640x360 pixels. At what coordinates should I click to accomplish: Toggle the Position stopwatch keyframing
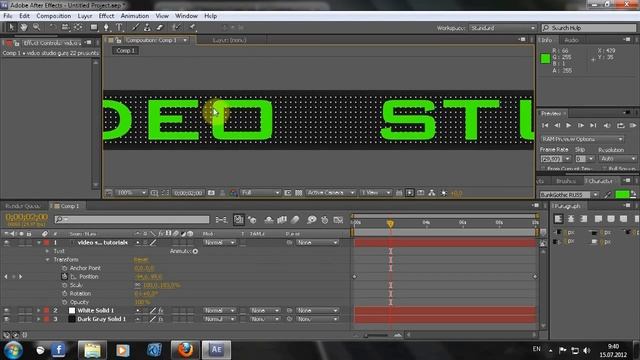(x=64, y=276)
